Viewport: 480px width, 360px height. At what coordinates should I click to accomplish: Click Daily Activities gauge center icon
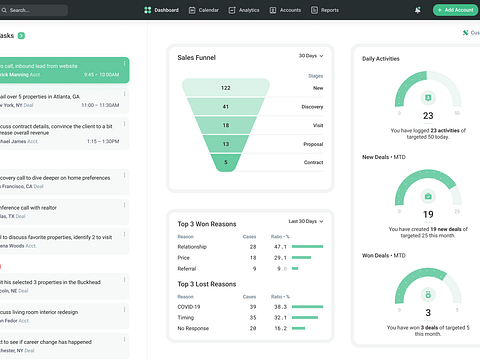pos(428,98)
